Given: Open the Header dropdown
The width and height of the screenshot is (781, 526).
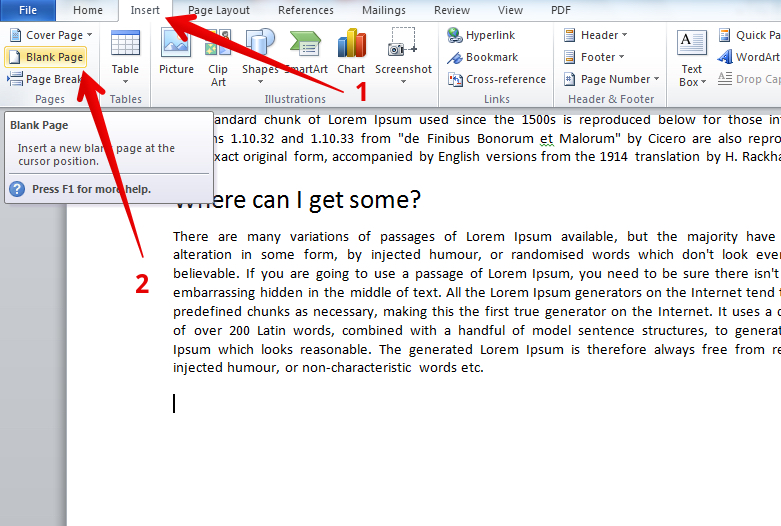Looking at the screenshot, I should click(x=595, y=35).
